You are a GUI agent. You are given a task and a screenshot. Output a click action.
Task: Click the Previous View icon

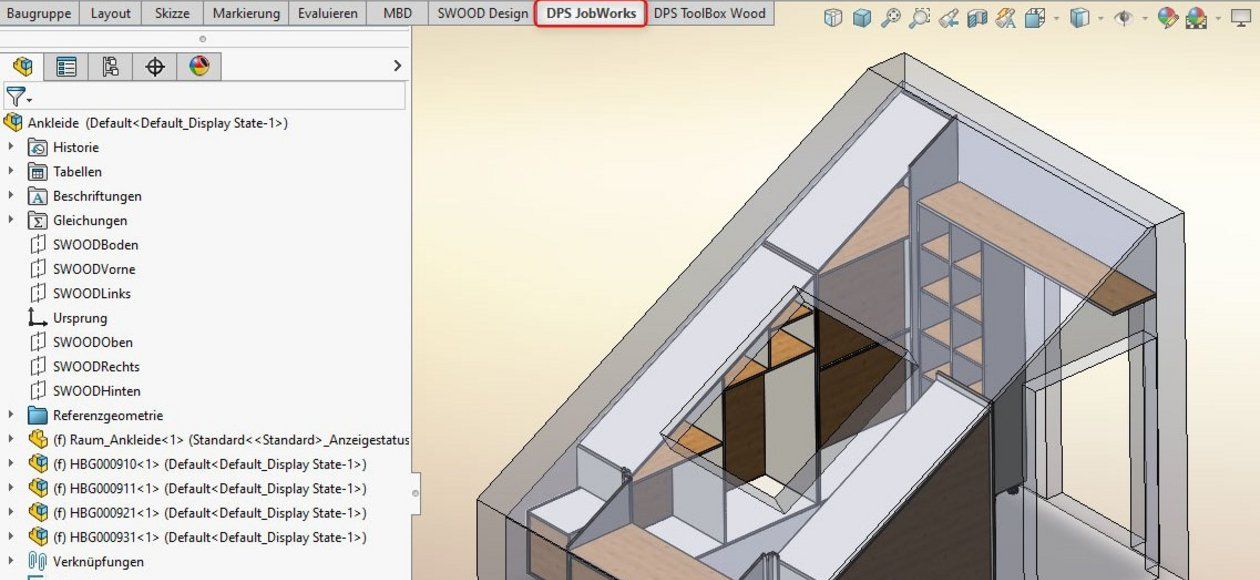click(949, 18)
